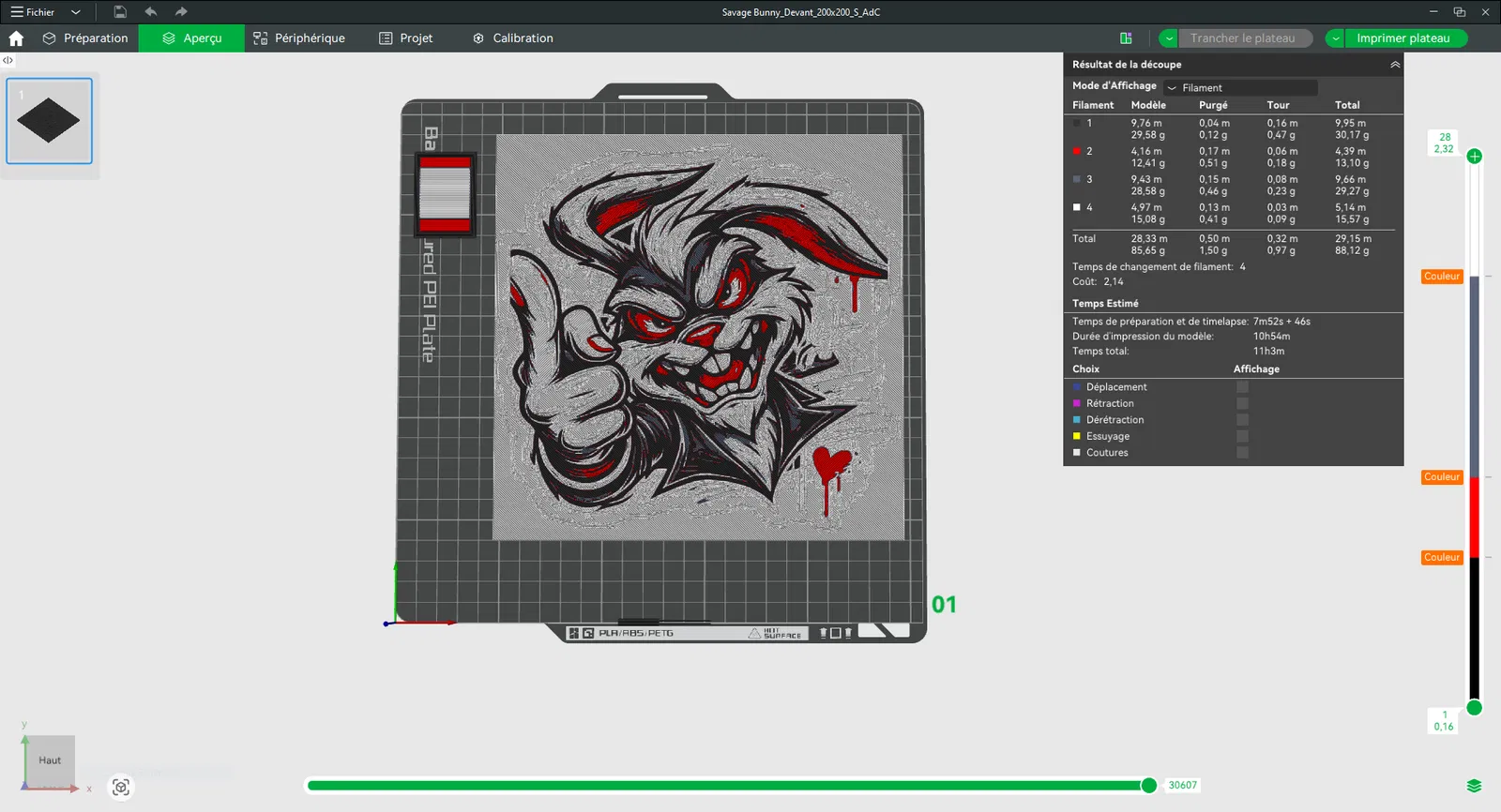Viewport: 1501px width, 812px height.
Task: Tick the Rétraction display checkbox
Action: tap(1242, 404)
